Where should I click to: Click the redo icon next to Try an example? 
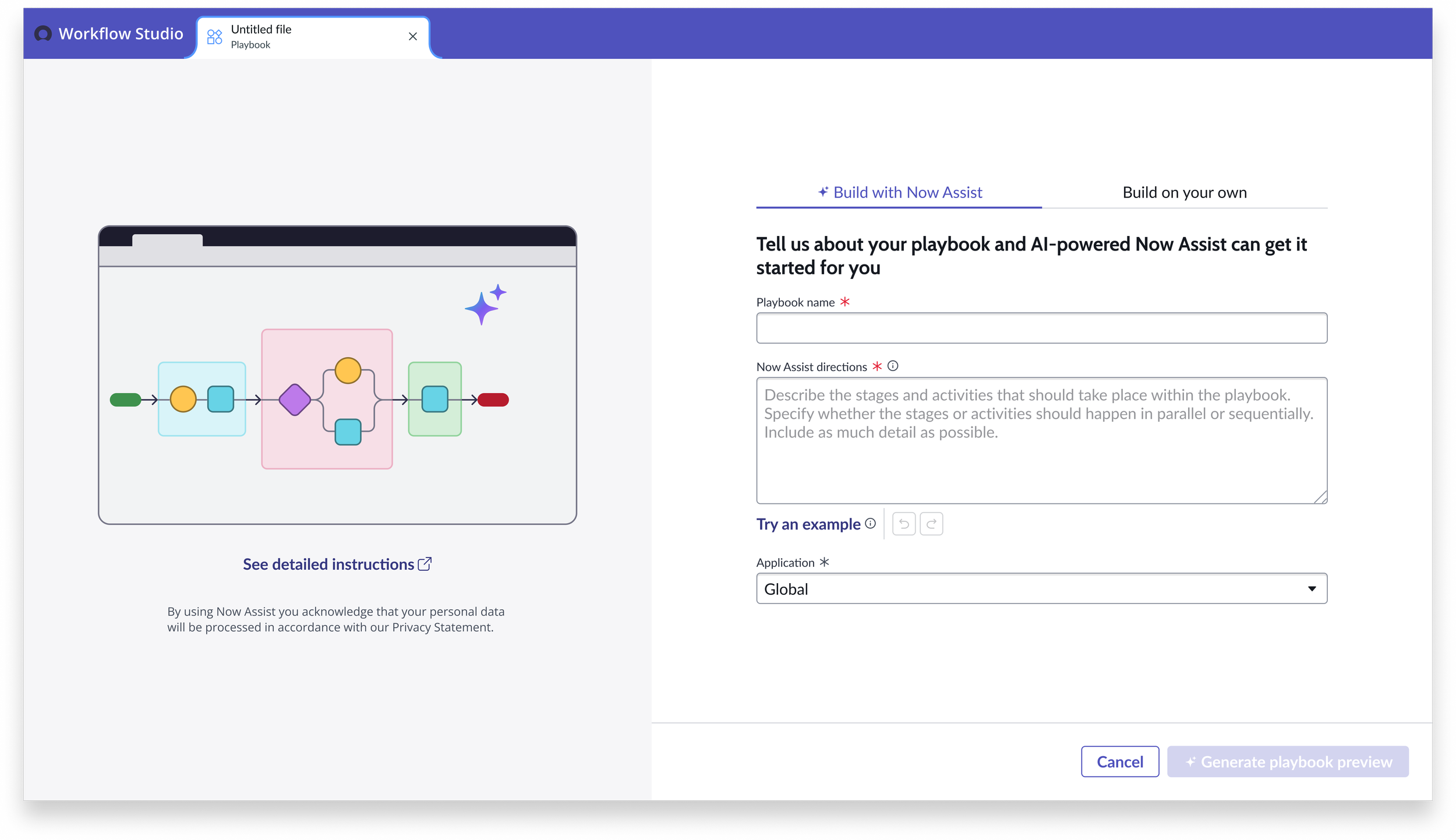point(931,524)
